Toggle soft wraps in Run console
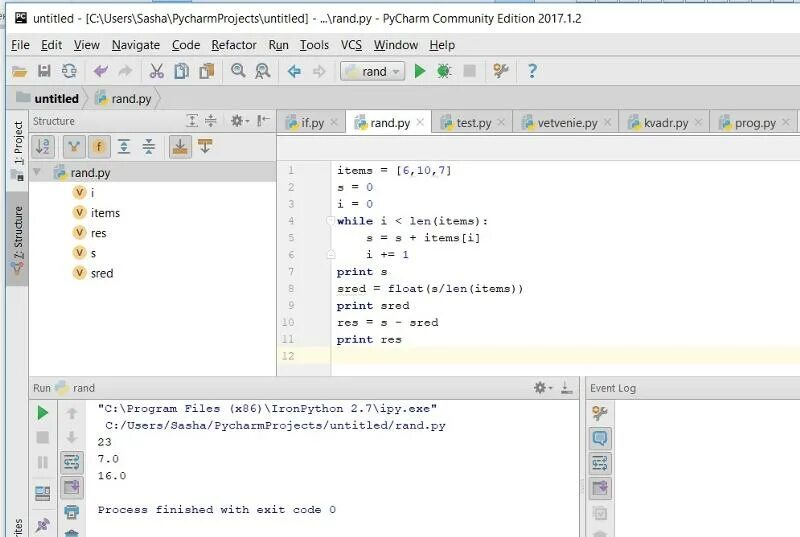Screen dimensions: 800x537 click(x=72, y=462)
